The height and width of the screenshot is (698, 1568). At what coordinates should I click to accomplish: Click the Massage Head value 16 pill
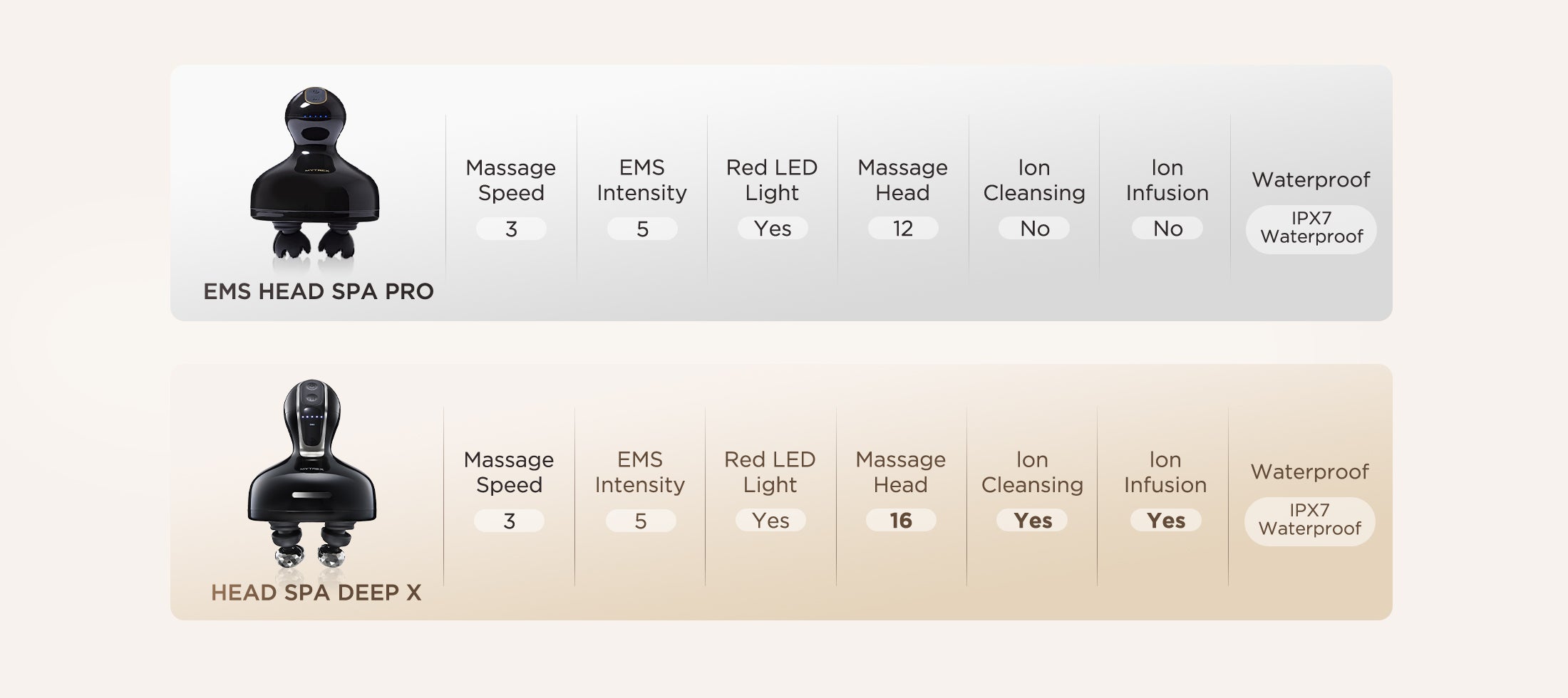(x=900, y=521)
